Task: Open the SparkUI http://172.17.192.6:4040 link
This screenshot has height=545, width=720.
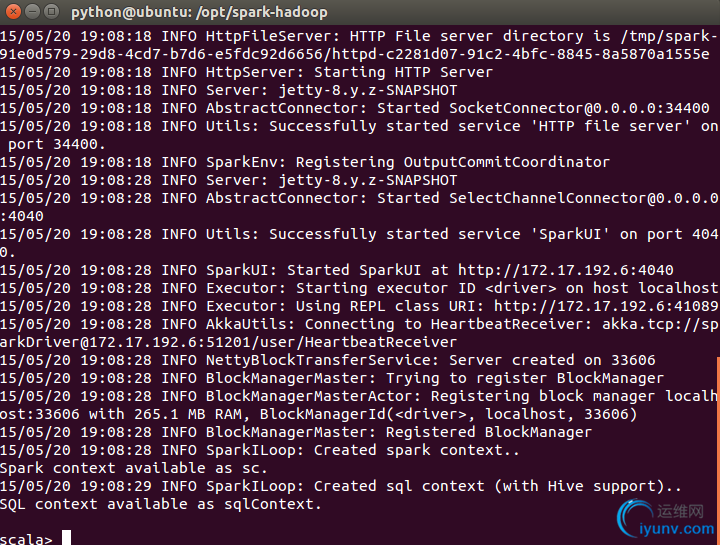Action: pos(565,270)
